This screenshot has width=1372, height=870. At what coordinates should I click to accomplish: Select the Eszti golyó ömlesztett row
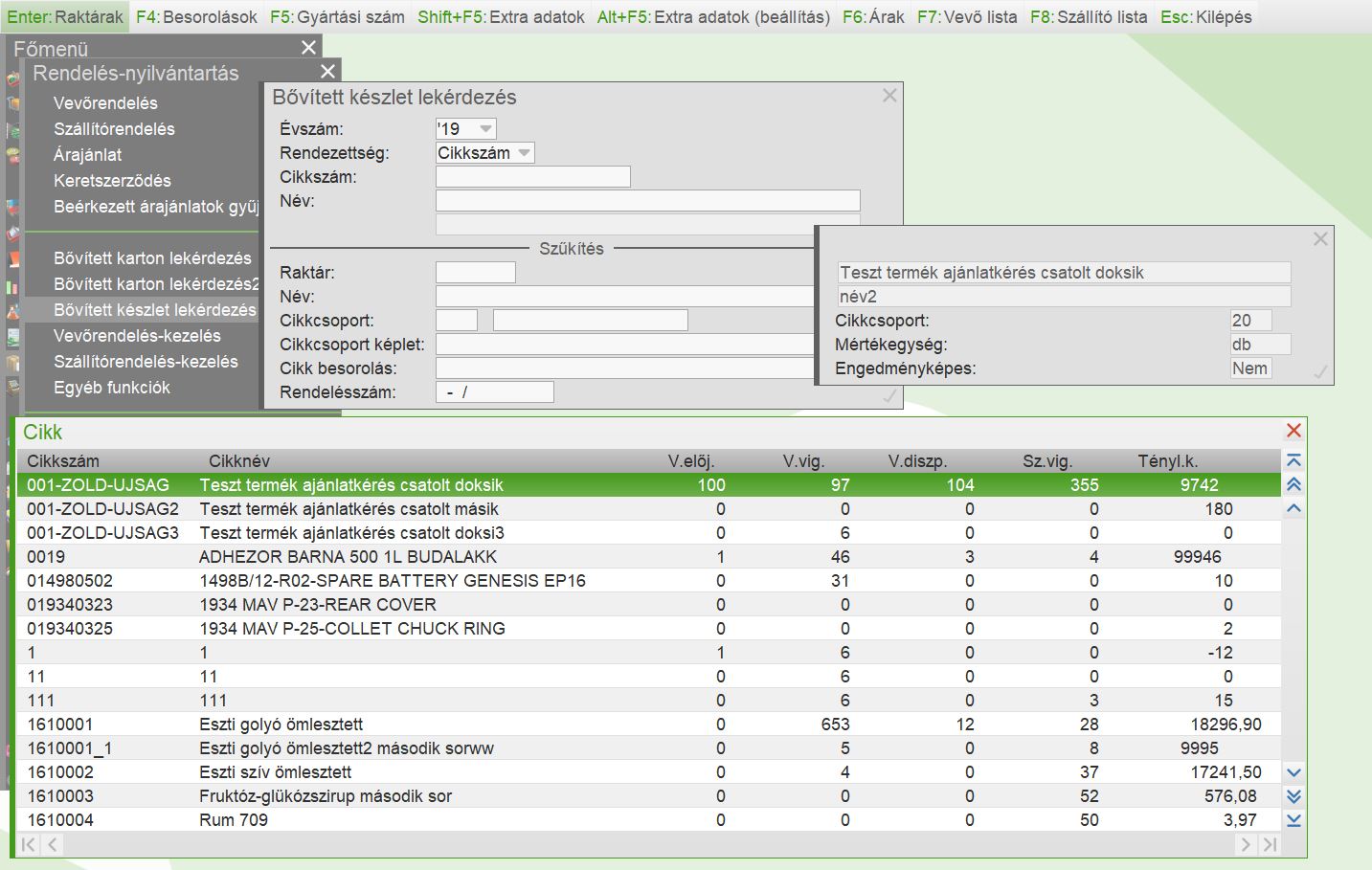[x=649, y=725]
